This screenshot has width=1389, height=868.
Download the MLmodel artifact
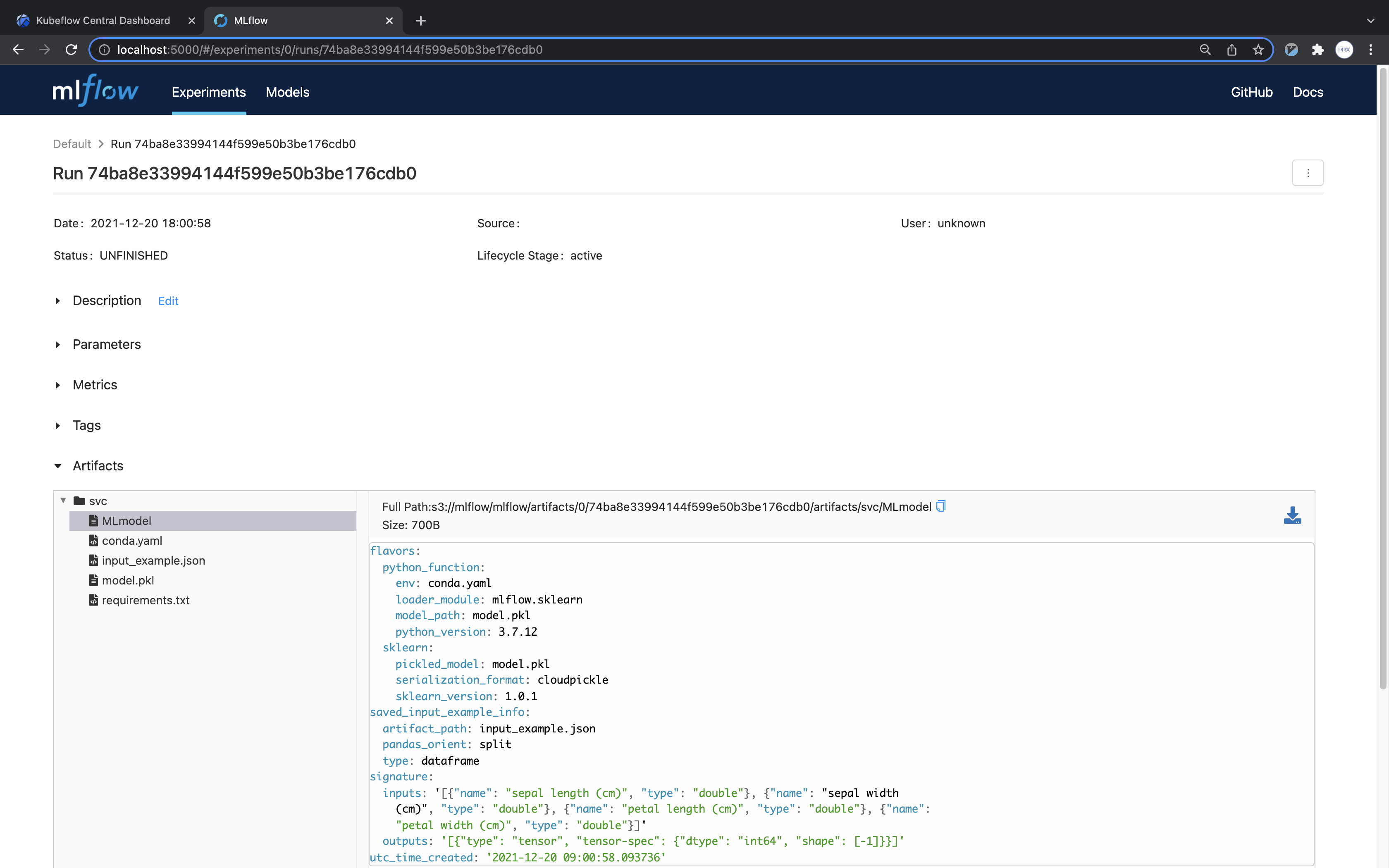(x=1292, y=515)
